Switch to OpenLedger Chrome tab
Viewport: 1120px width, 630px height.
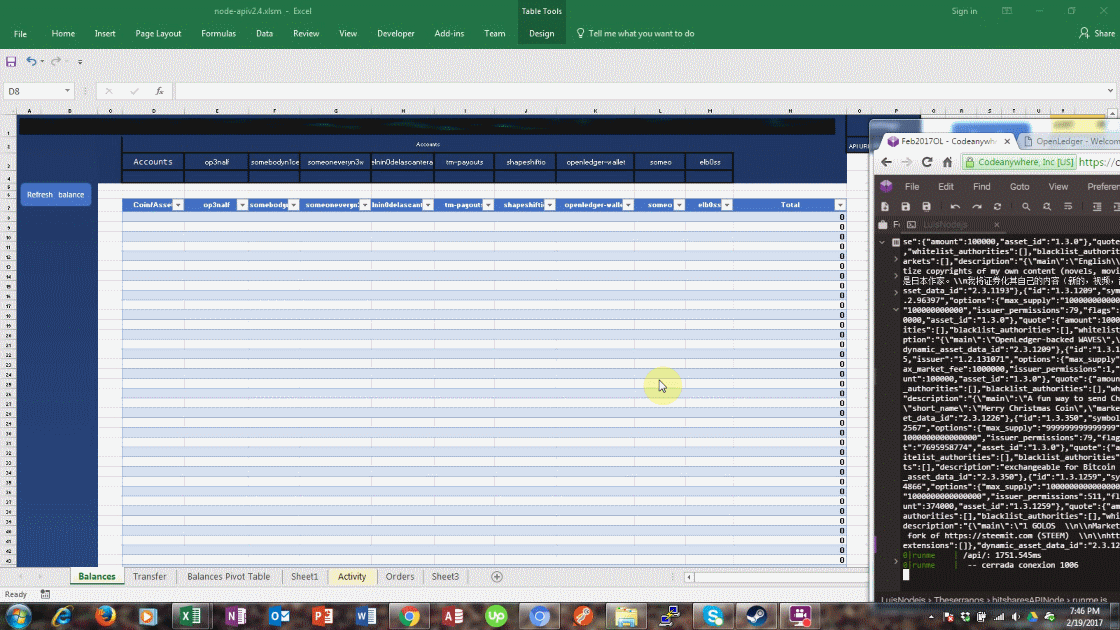(1069, 141)
